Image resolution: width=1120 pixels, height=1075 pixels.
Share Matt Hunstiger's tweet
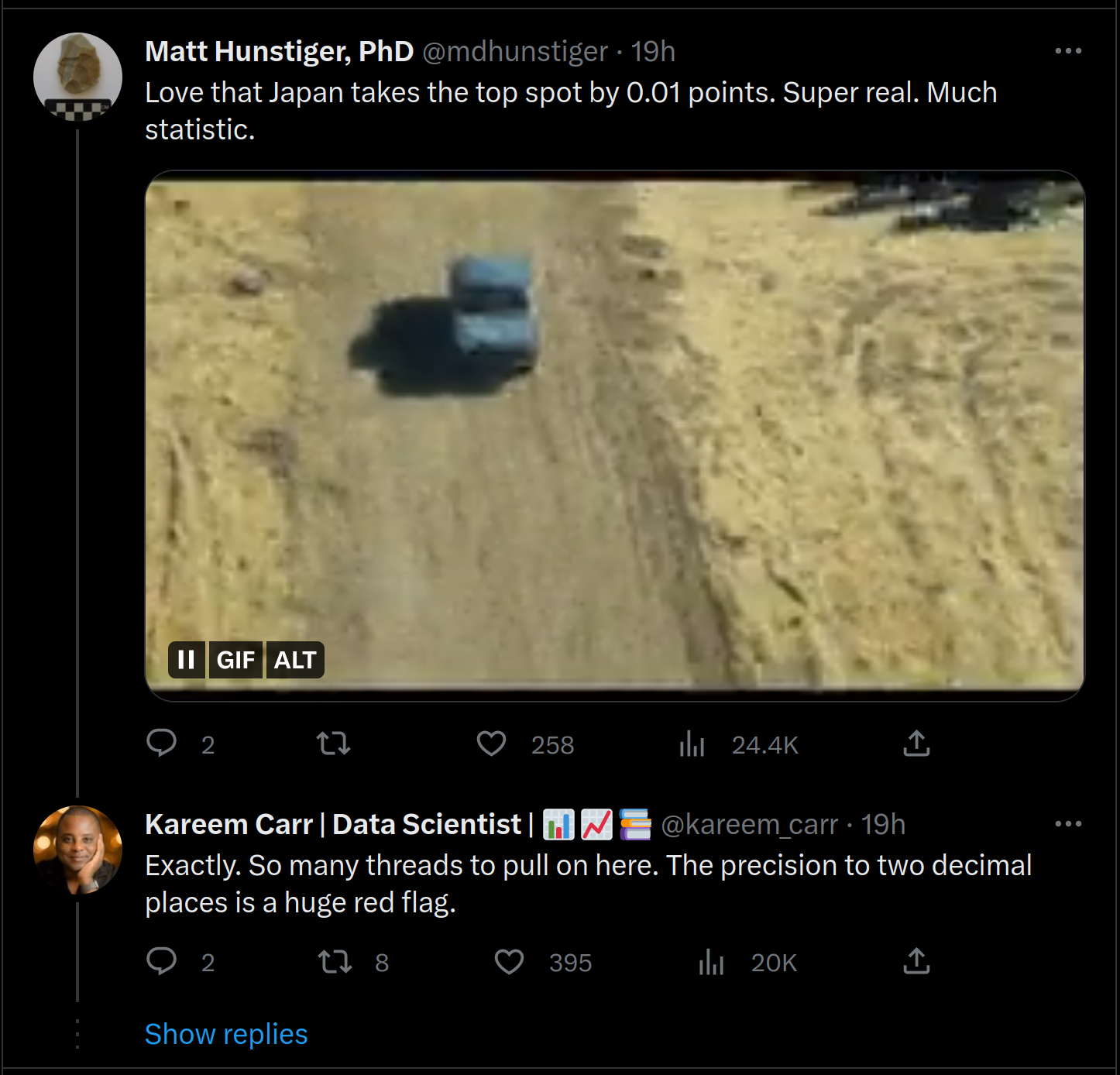point(916,744)
